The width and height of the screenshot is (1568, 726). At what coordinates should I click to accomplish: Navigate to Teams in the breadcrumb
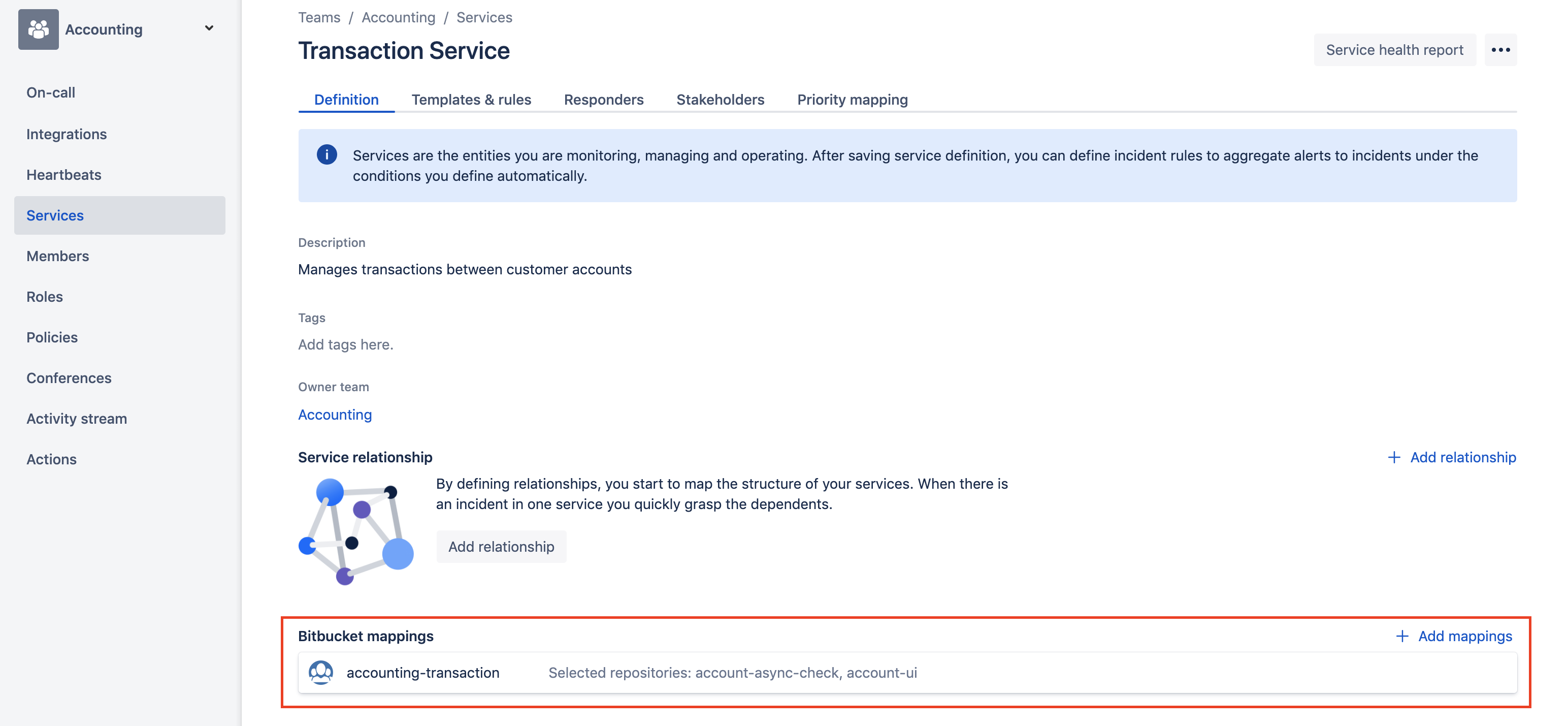tap(319, 18)
